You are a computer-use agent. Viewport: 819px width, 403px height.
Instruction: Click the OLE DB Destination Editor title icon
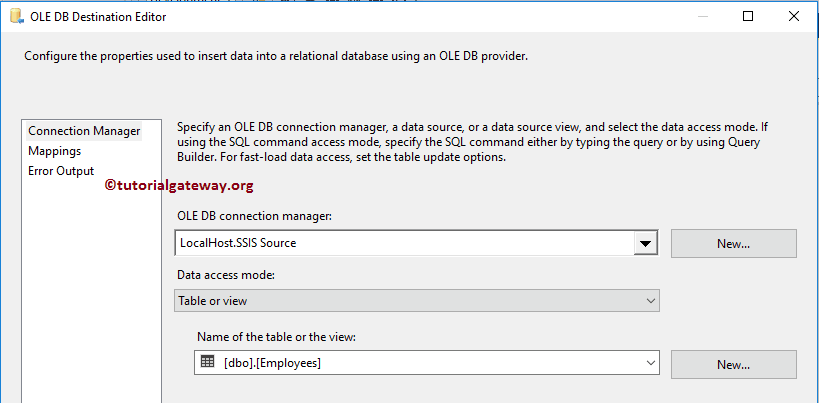pyautogui.click(x=16, y=17)
